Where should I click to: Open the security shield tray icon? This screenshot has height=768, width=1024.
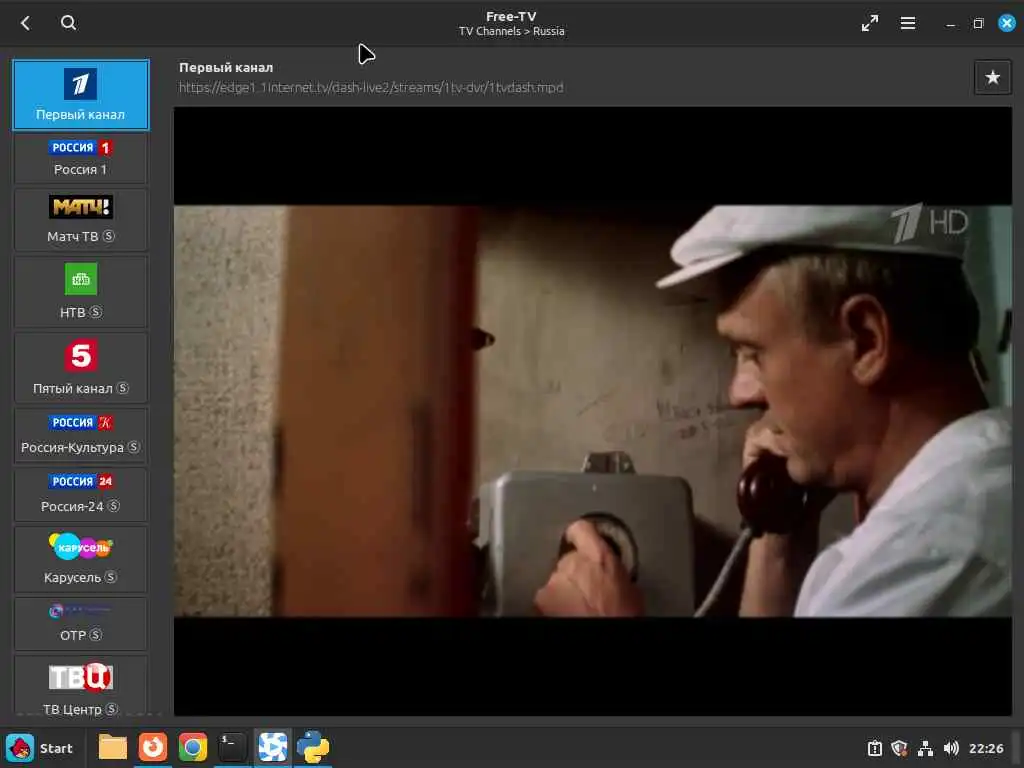(x=899, y=748)
